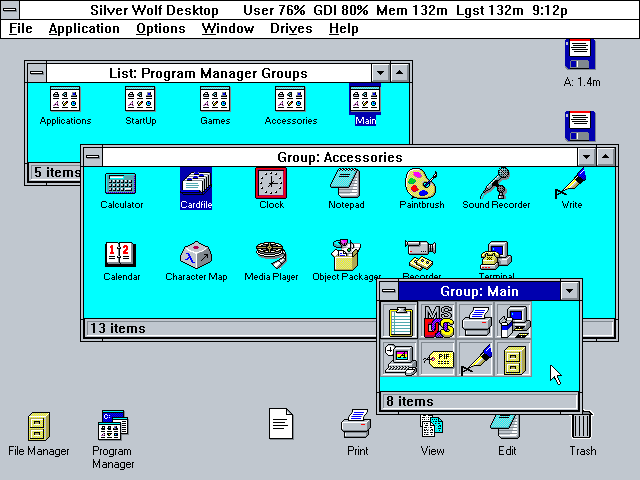Image resolution: width=640 pixels, height=480 pixels.
Task: Click the View desktop icon
Action: 432,426
